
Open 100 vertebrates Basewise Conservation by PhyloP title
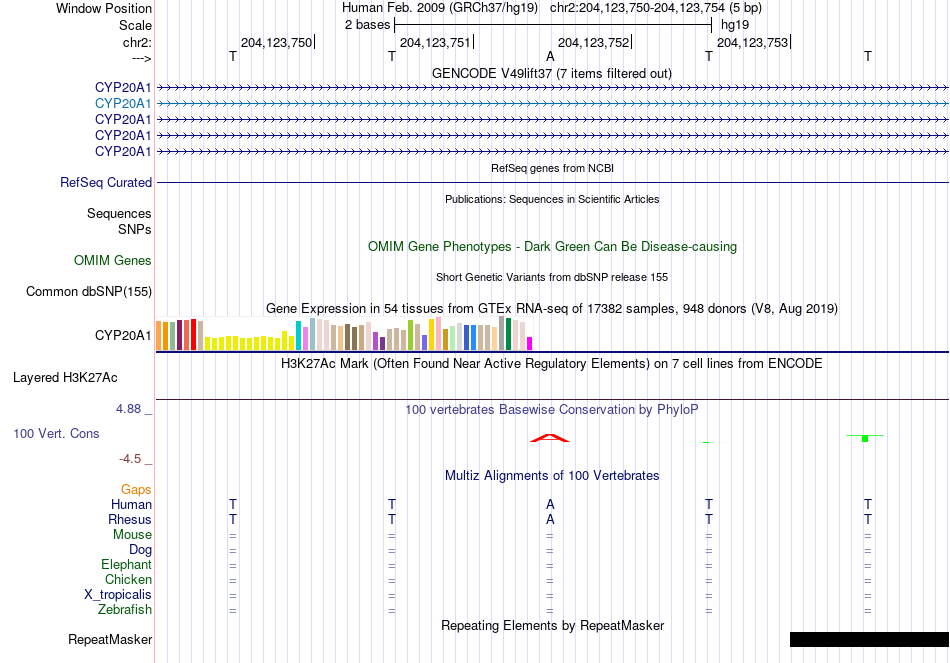click(551, 410)
